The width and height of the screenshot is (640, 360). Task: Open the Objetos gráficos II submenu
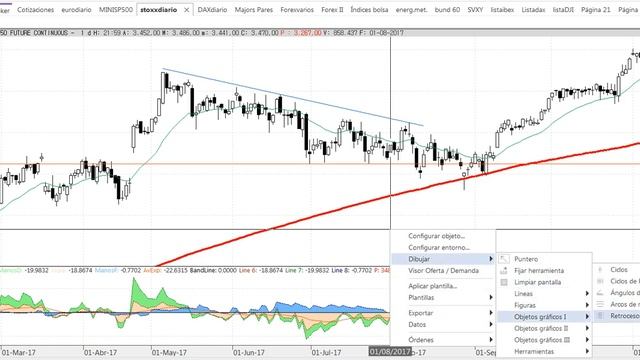point(544,328)
